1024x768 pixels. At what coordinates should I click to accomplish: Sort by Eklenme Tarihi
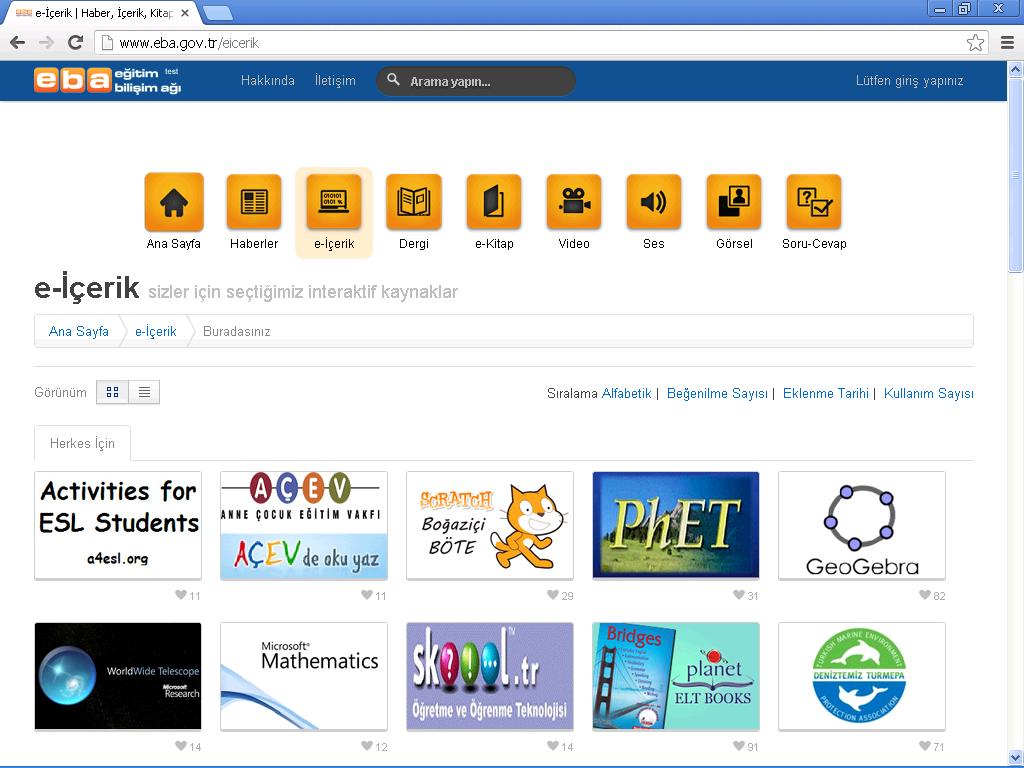click(825, 393)
